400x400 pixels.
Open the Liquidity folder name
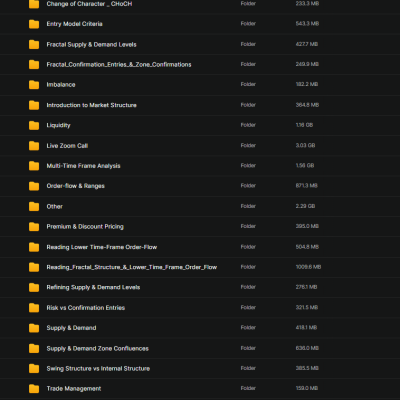tap(58, 125)
